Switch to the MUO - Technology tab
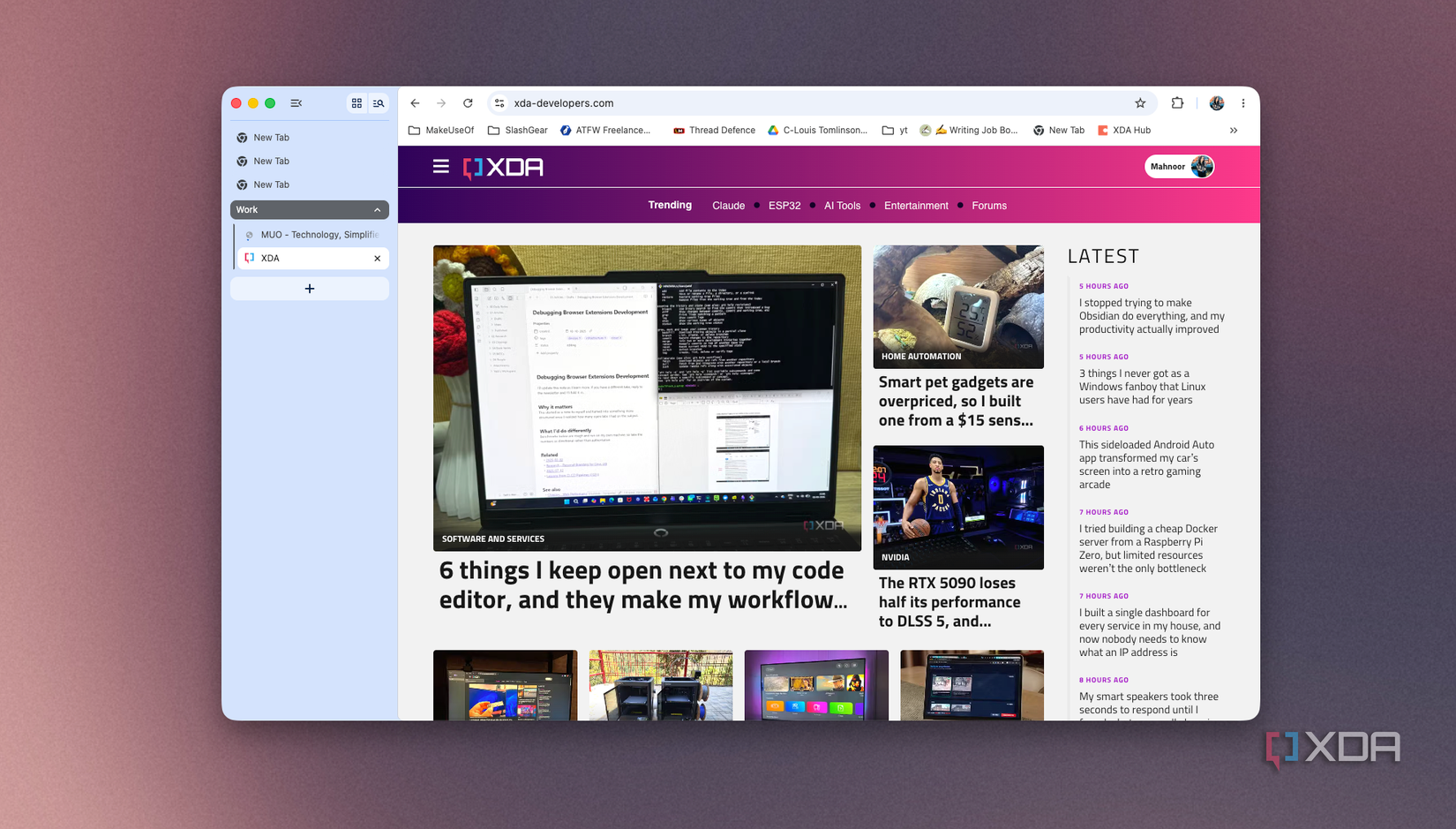 pyautogui.click(x=311, y=235)
